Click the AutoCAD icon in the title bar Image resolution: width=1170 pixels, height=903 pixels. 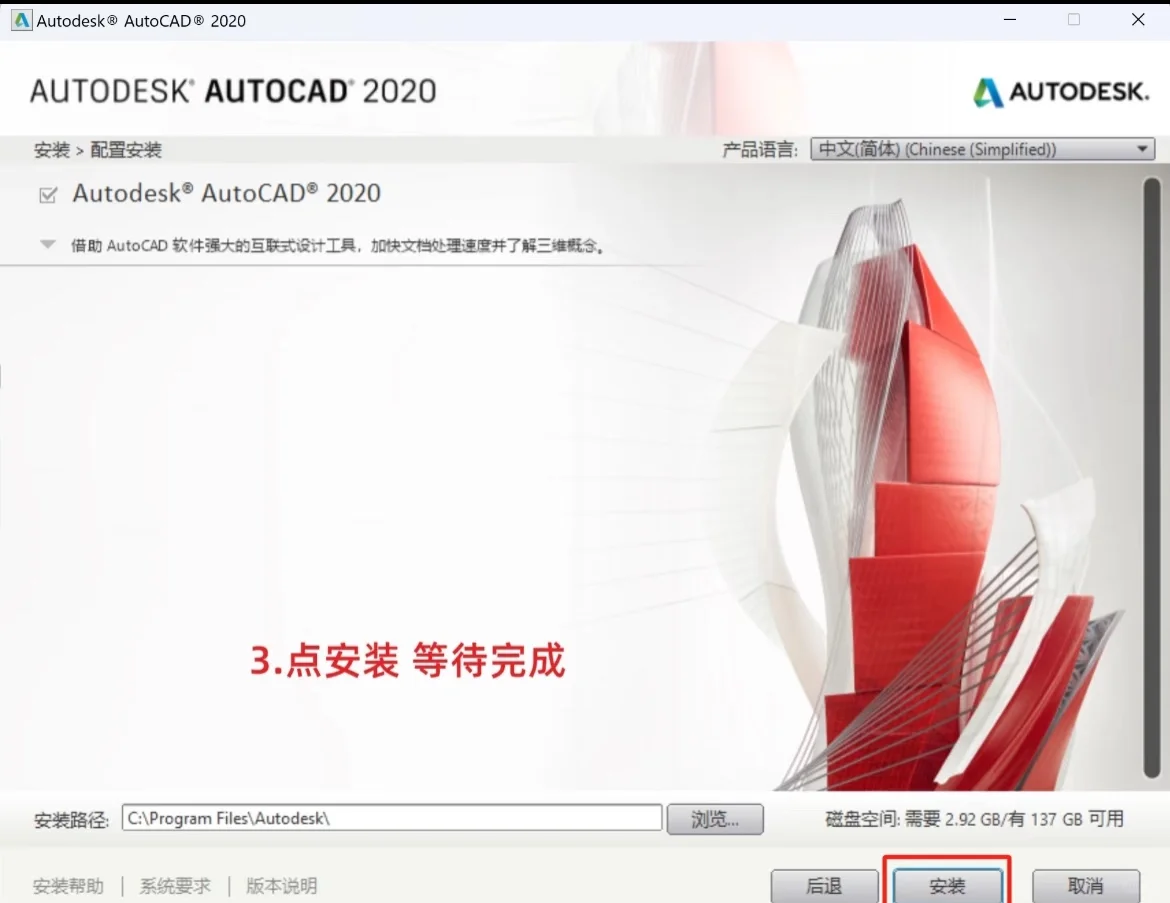pos(20,19)
